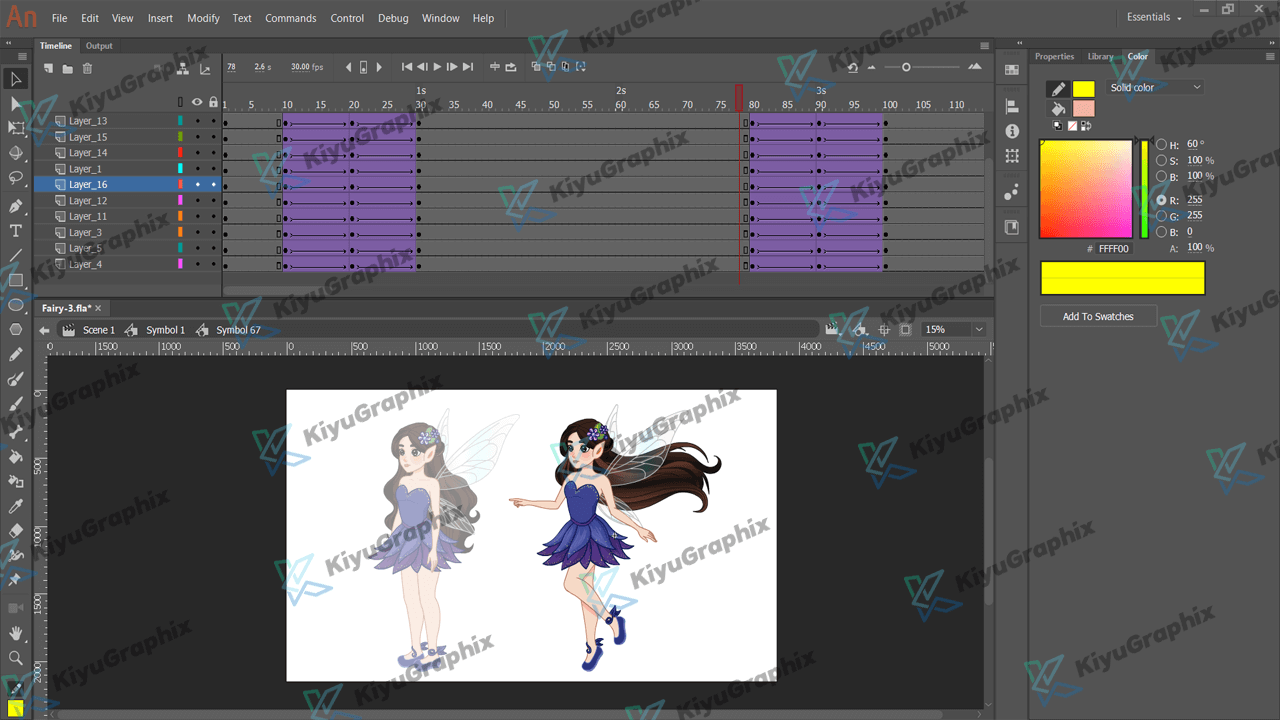Click the fill color swatch in Color panel
Viewport: 1280px width, 720px height.
(x=1084, y=108)
